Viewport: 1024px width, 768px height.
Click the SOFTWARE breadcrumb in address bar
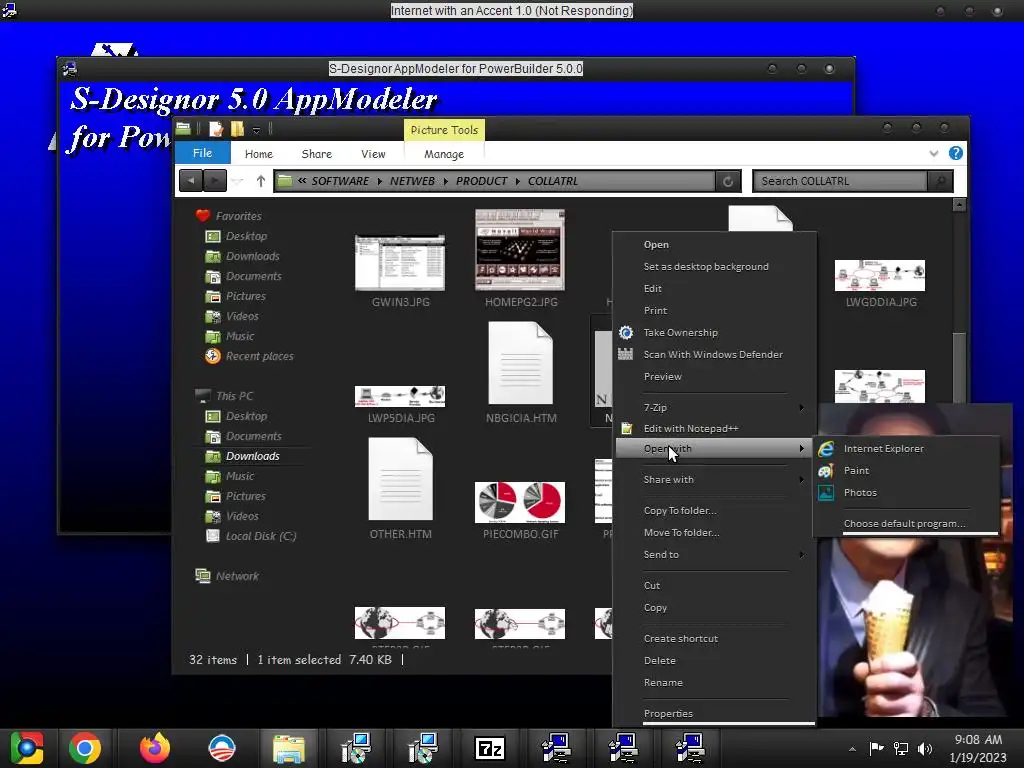tap(340, 181)
